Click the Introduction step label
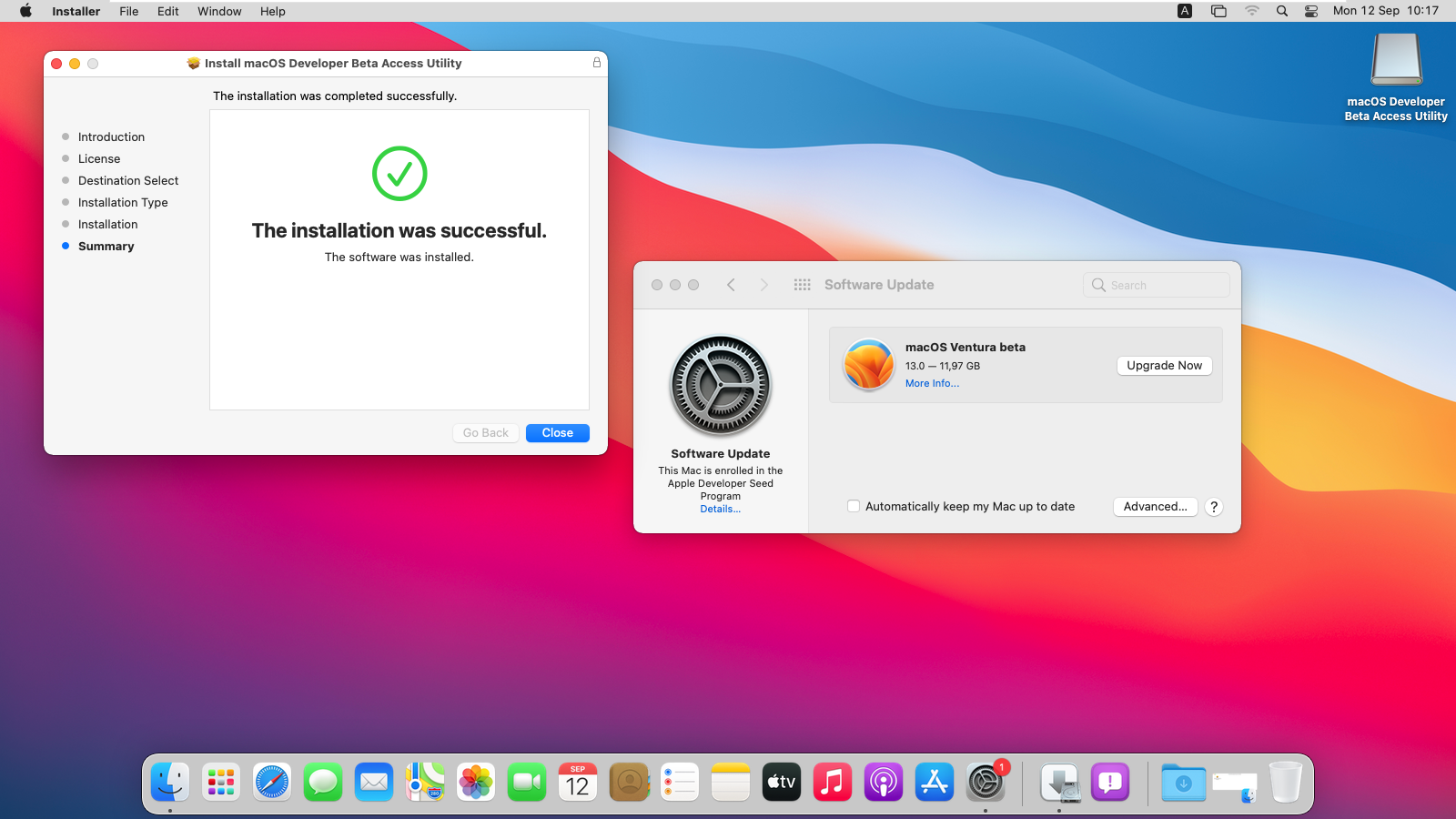 [x=111, y=136]
